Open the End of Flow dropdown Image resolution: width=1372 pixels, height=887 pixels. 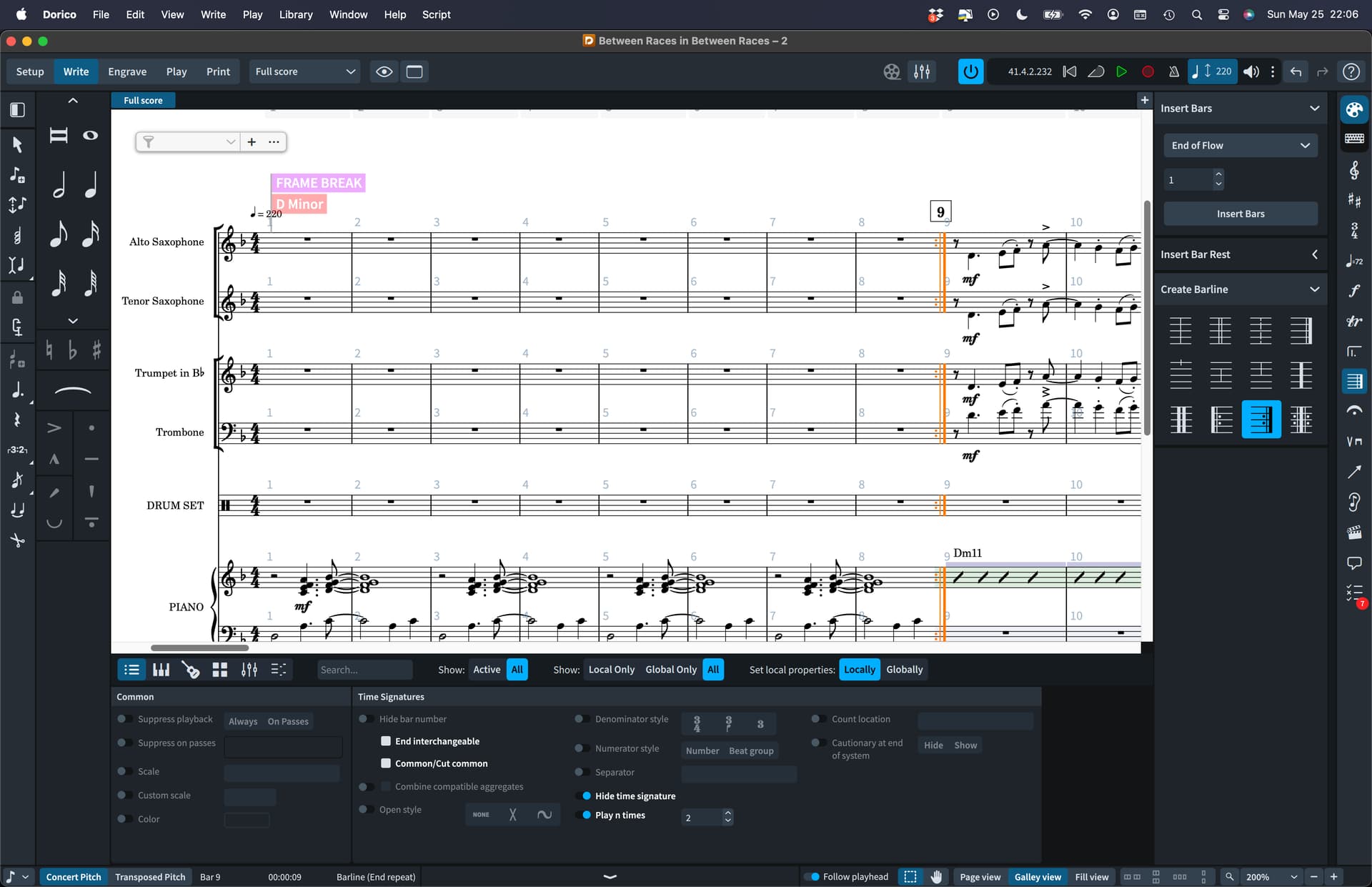pyautogui.click(x=1240, y=145)
